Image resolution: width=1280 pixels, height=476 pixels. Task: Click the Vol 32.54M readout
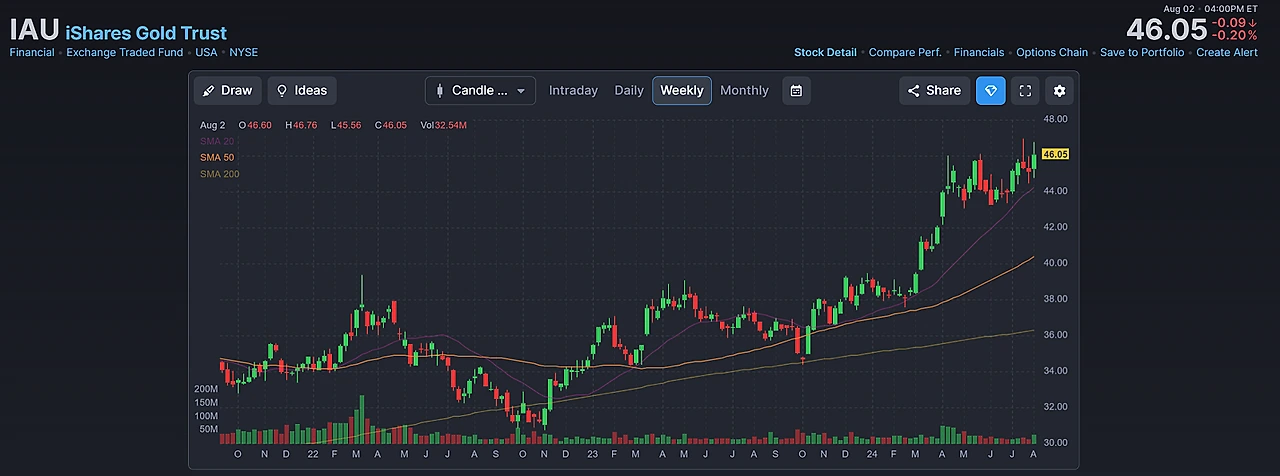coord(444,125)
